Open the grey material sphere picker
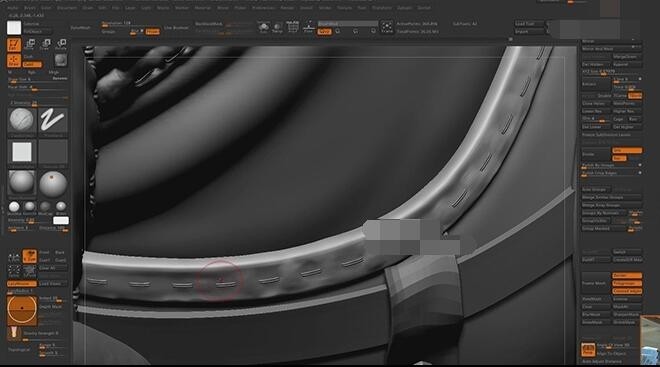This screenshot has height=367, width=660. [21, 183]
